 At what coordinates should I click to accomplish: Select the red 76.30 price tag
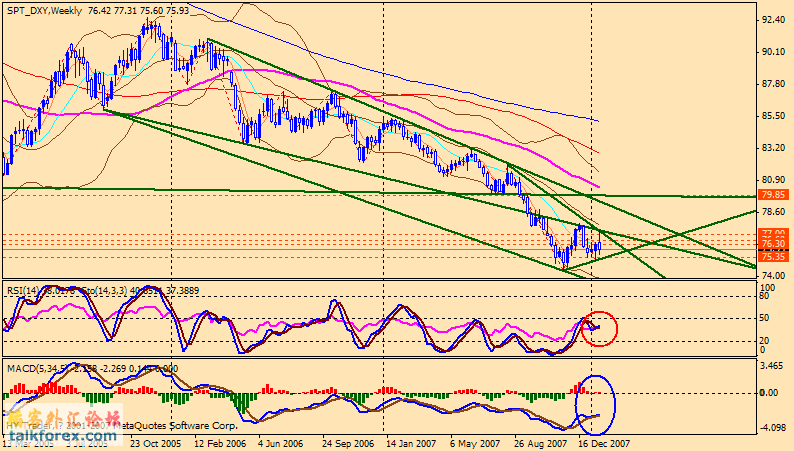click(773, 244)
